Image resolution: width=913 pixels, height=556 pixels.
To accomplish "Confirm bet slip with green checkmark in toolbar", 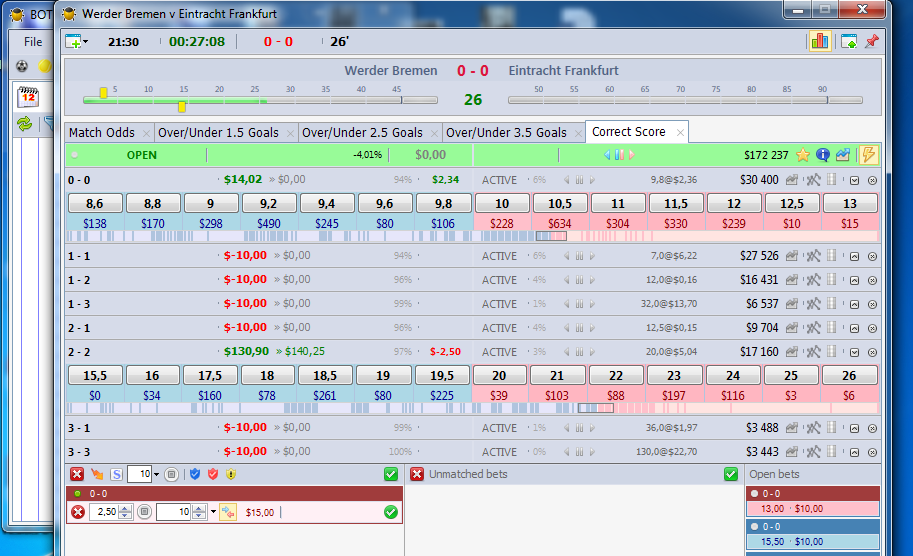I will pyautogui.click(x=391, y=474).
